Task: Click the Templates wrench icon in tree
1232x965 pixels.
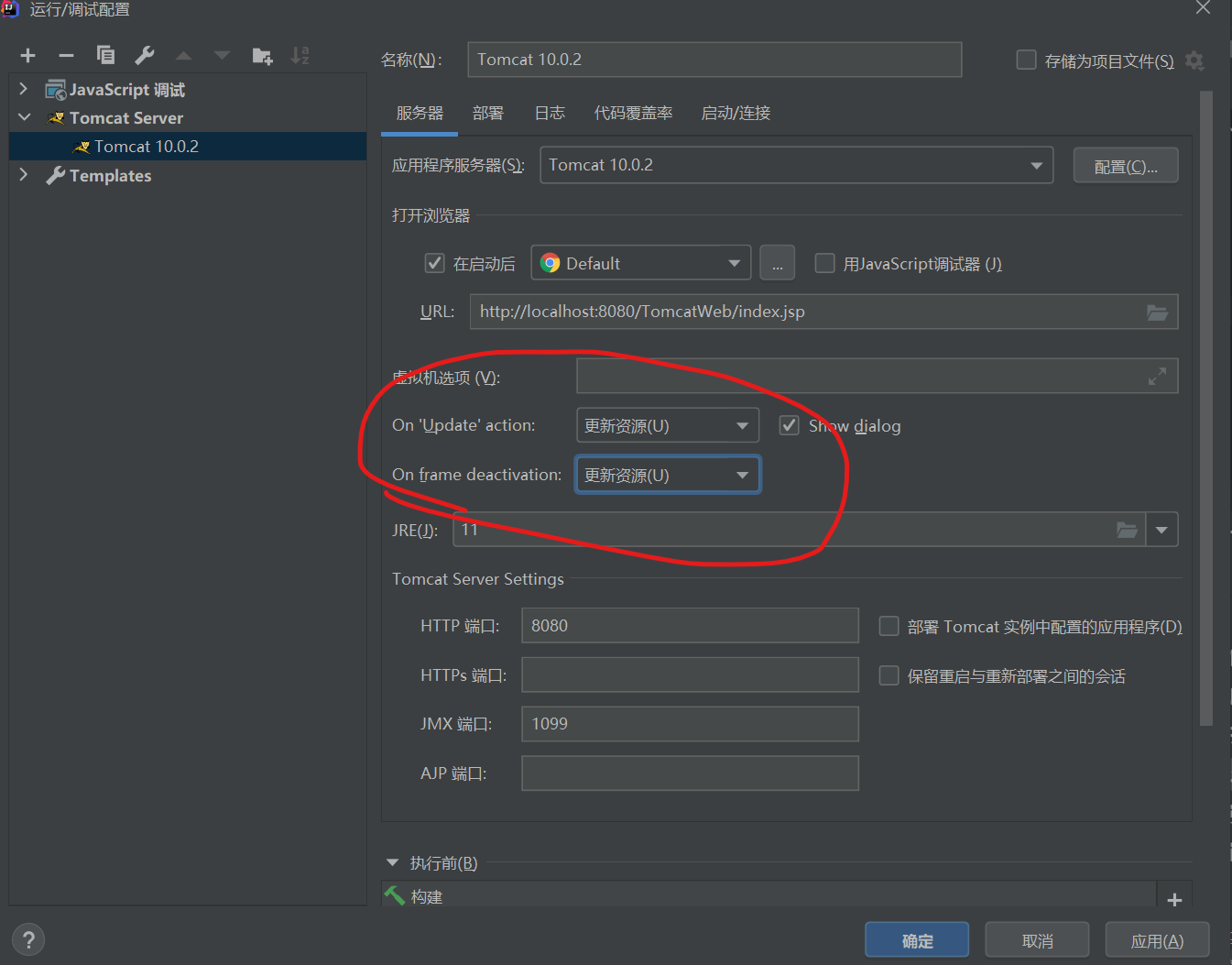Action: 56,175
